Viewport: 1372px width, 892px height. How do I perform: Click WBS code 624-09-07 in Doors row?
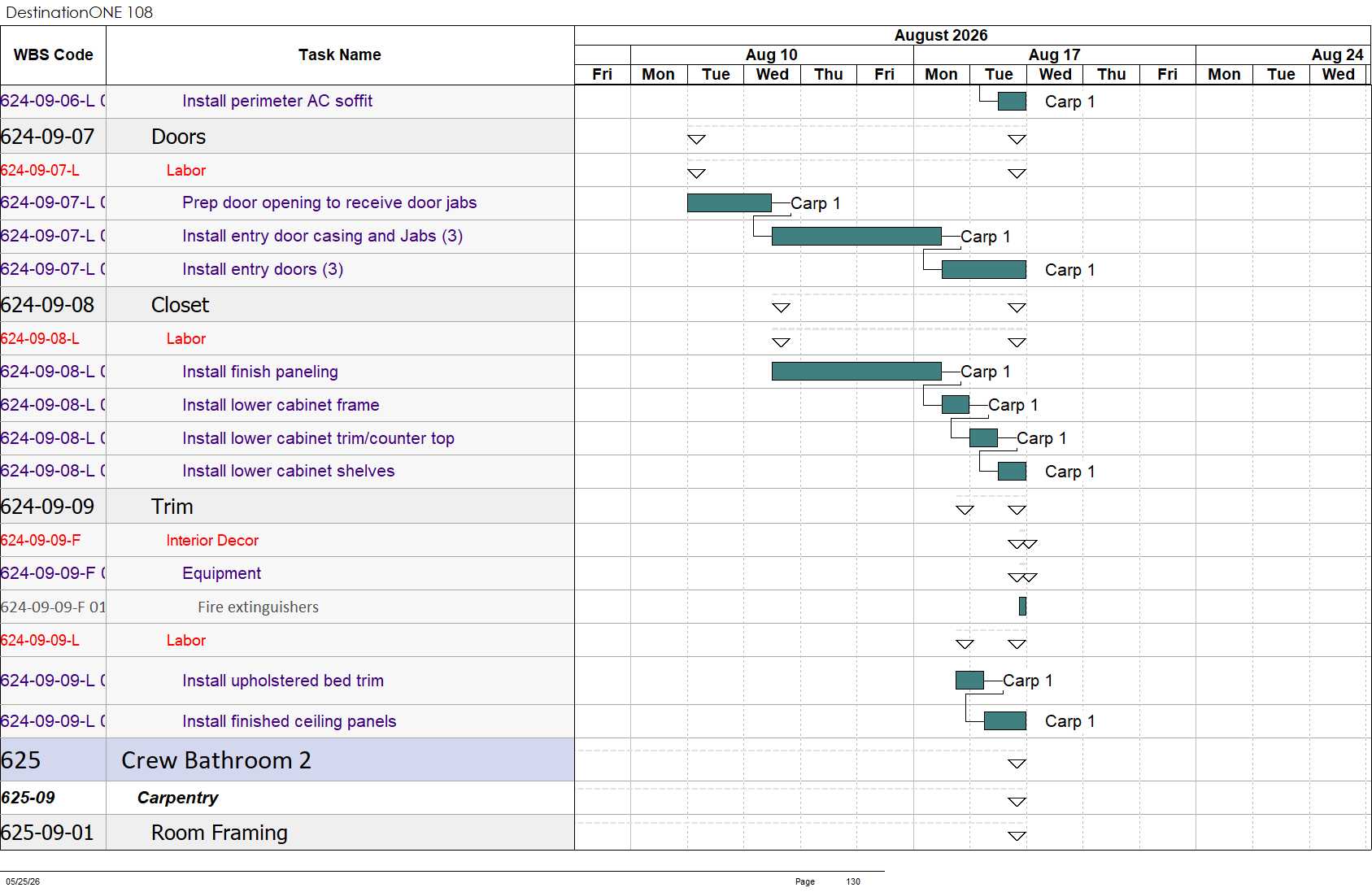click(48, 137)
